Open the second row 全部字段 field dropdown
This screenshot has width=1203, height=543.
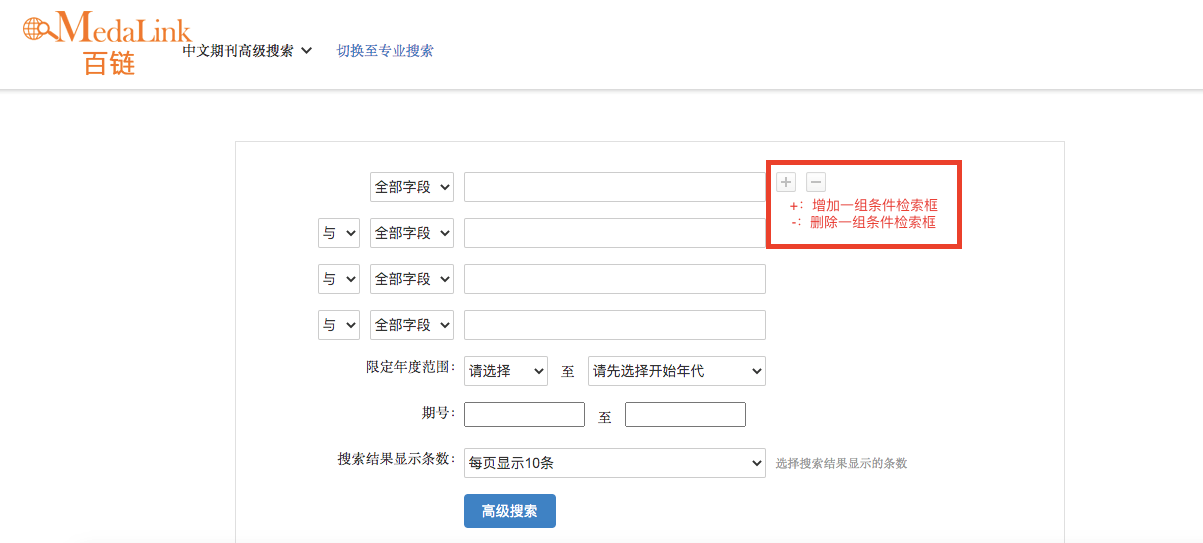click(412, 233)
